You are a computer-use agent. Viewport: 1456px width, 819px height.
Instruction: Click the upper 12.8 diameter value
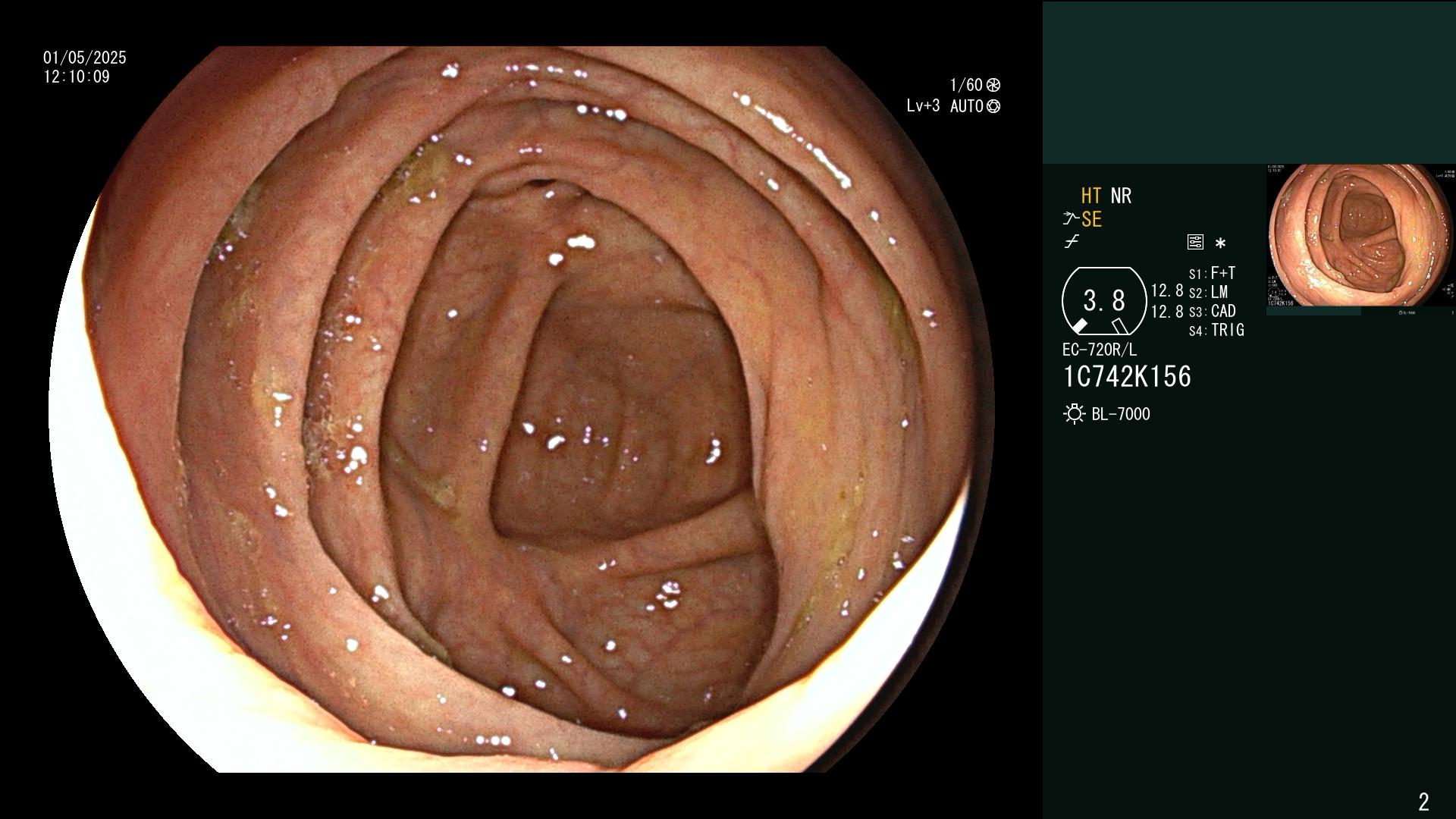click(1167, 291)
